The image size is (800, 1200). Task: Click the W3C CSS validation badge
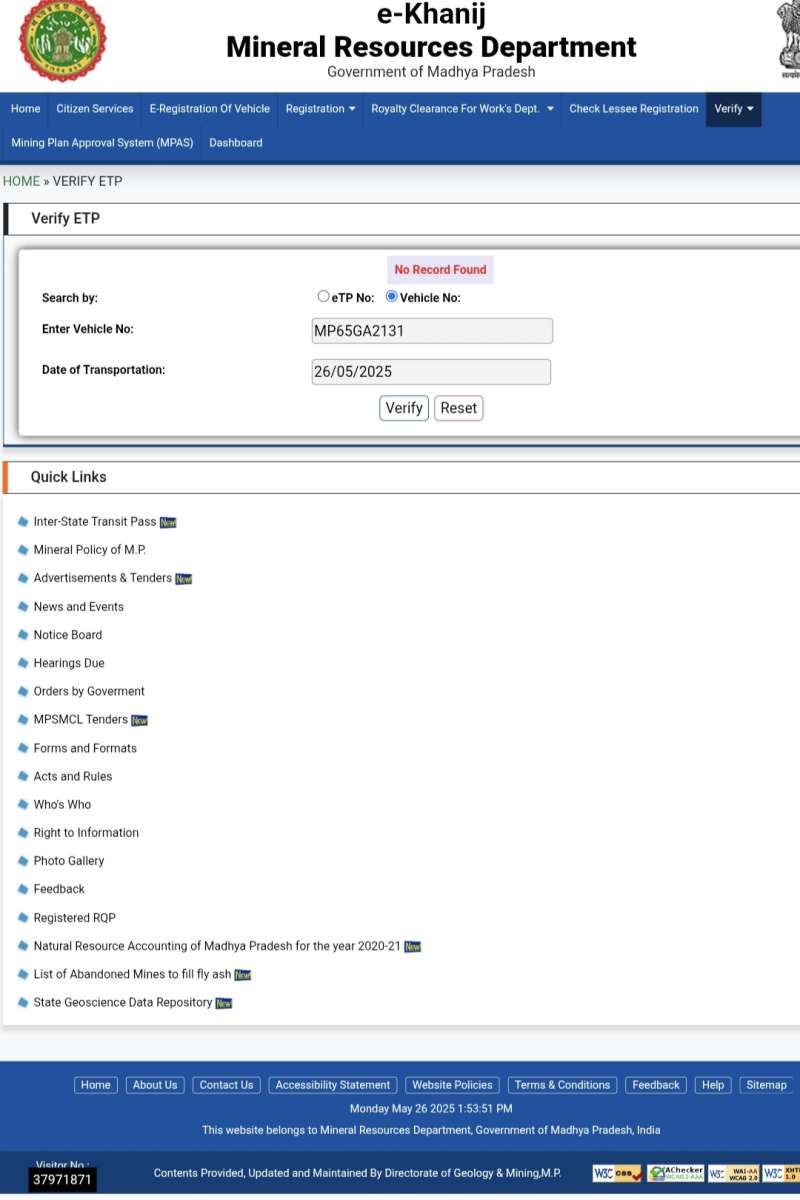click(617, 1173)
